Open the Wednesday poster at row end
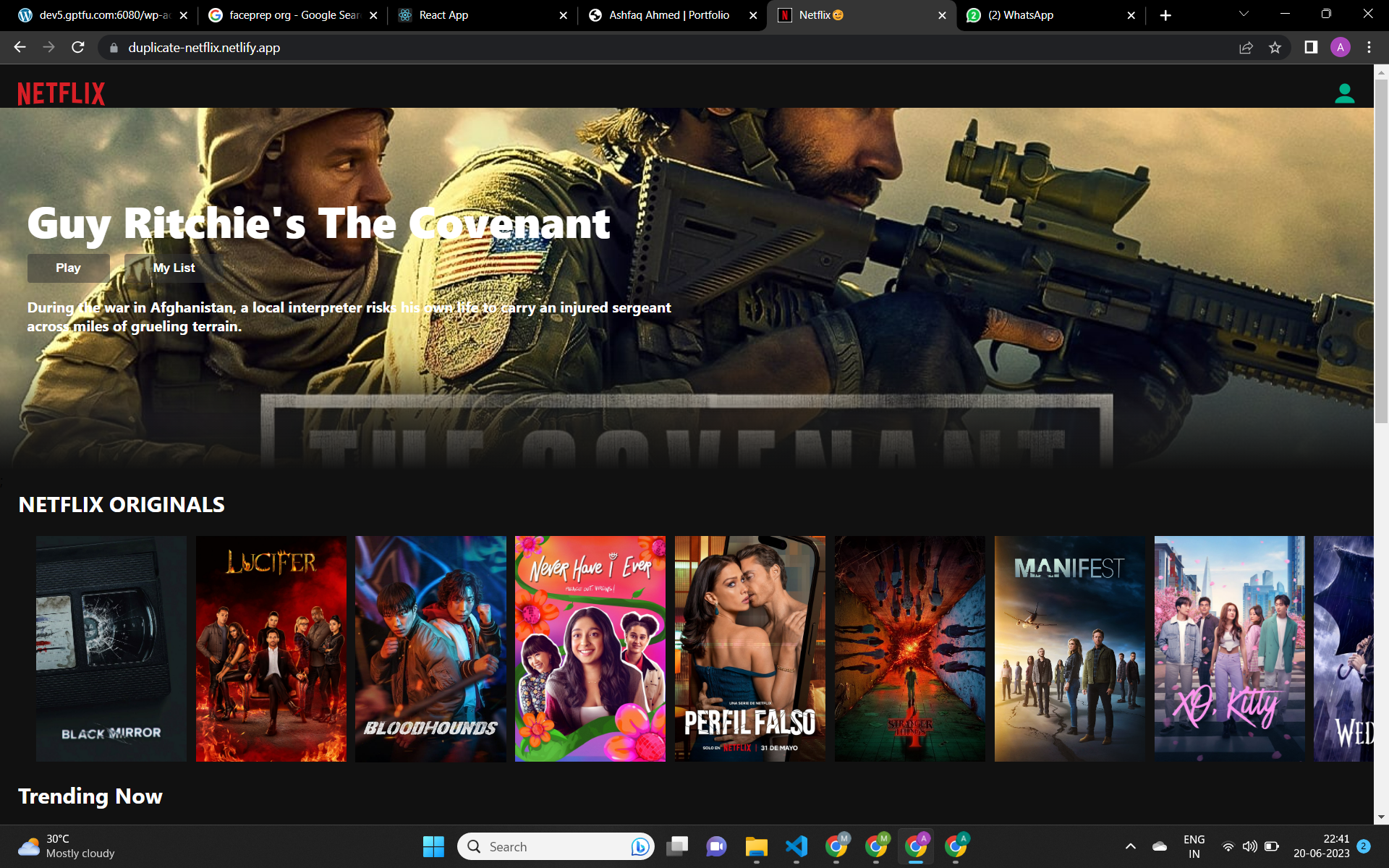This screenshot has height=868, width=1389. [x=1343, y=649]
